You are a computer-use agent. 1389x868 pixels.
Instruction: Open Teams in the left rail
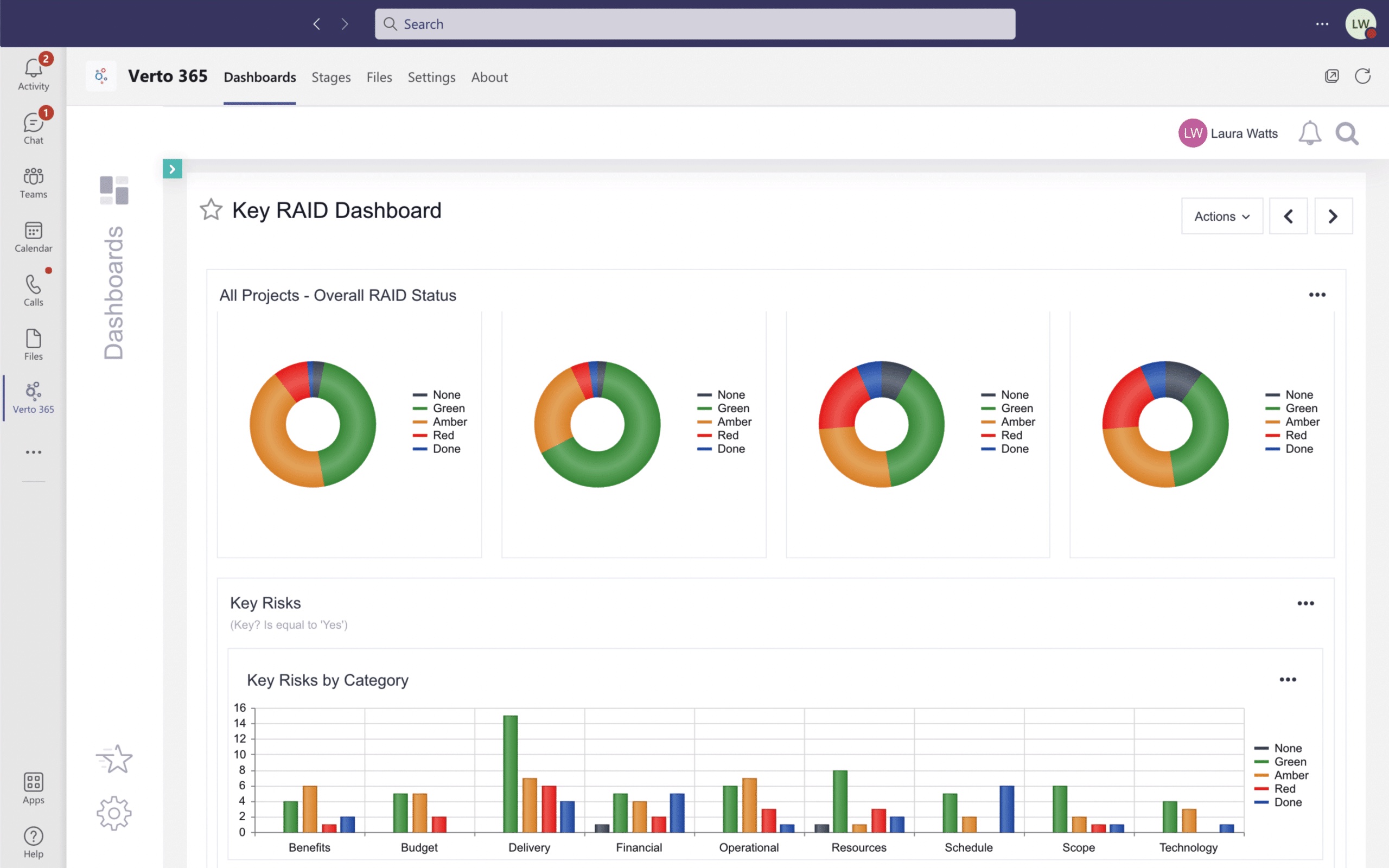click(33, 183)
